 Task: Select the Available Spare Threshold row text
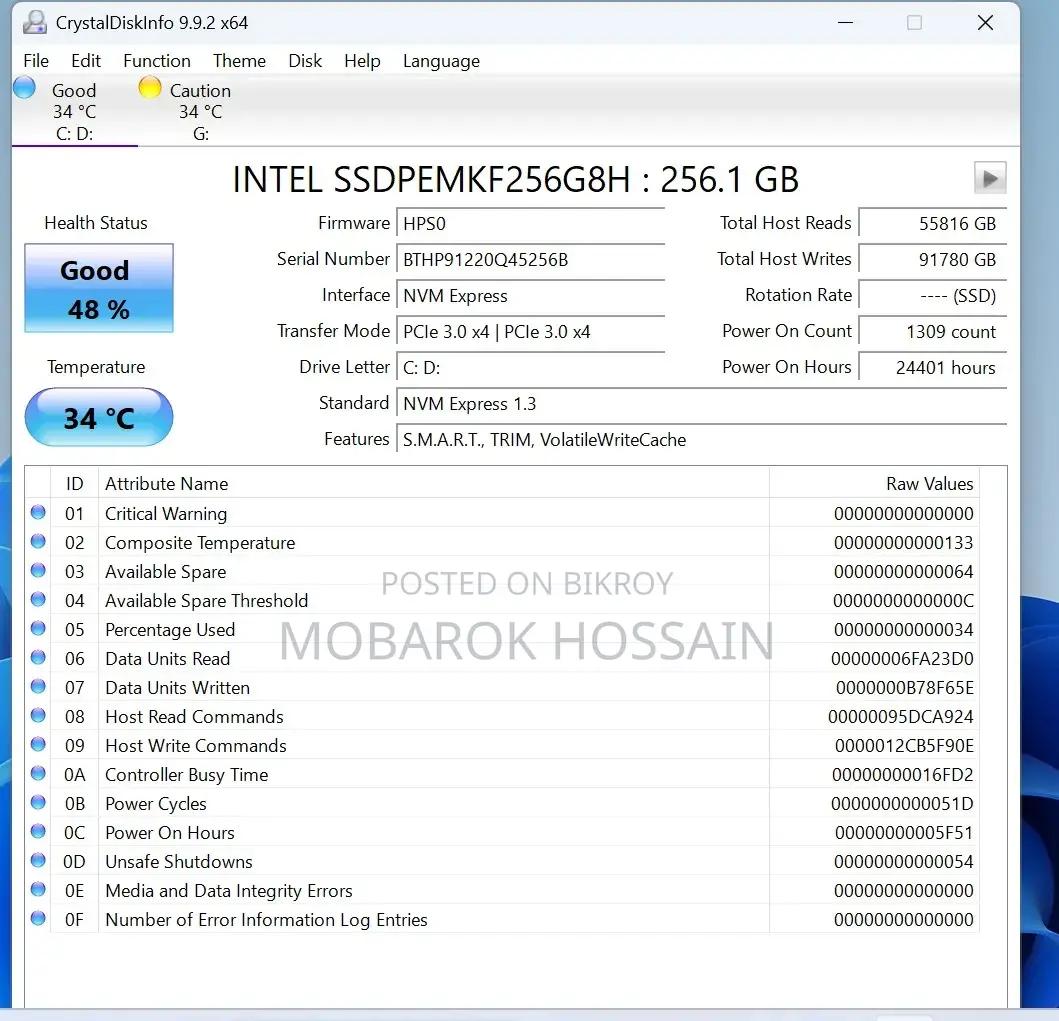tap(207, 600)
